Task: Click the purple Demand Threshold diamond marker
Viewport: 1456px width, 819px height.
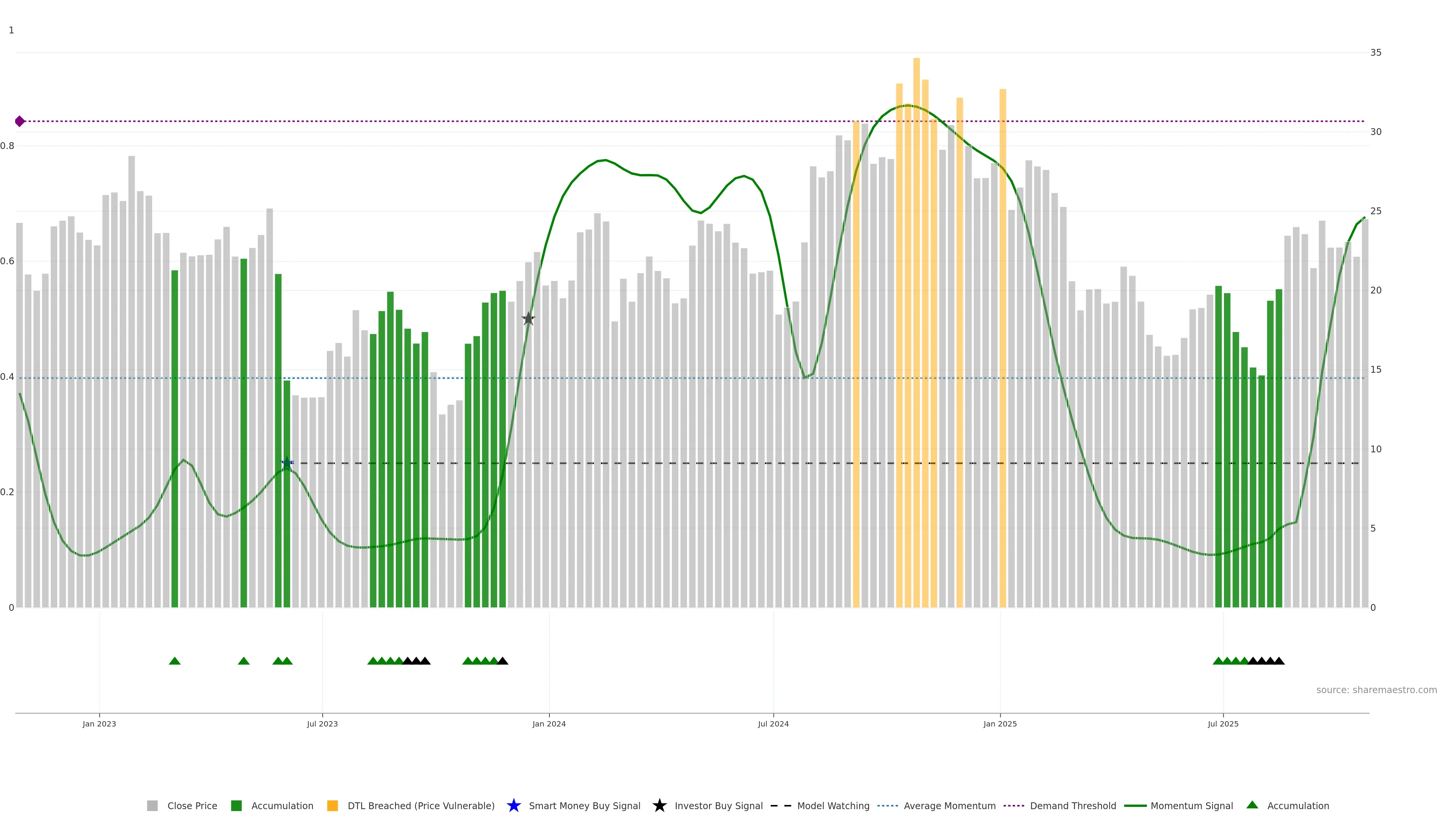Action: coord(20,121)
